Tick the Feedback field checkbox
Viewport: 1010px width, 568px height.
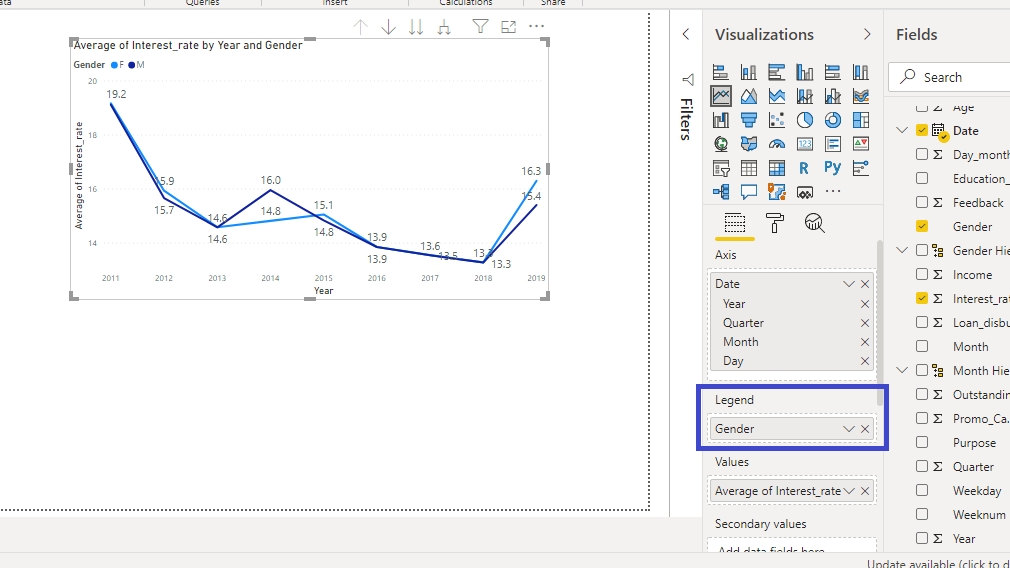click(x=922, y=203)
